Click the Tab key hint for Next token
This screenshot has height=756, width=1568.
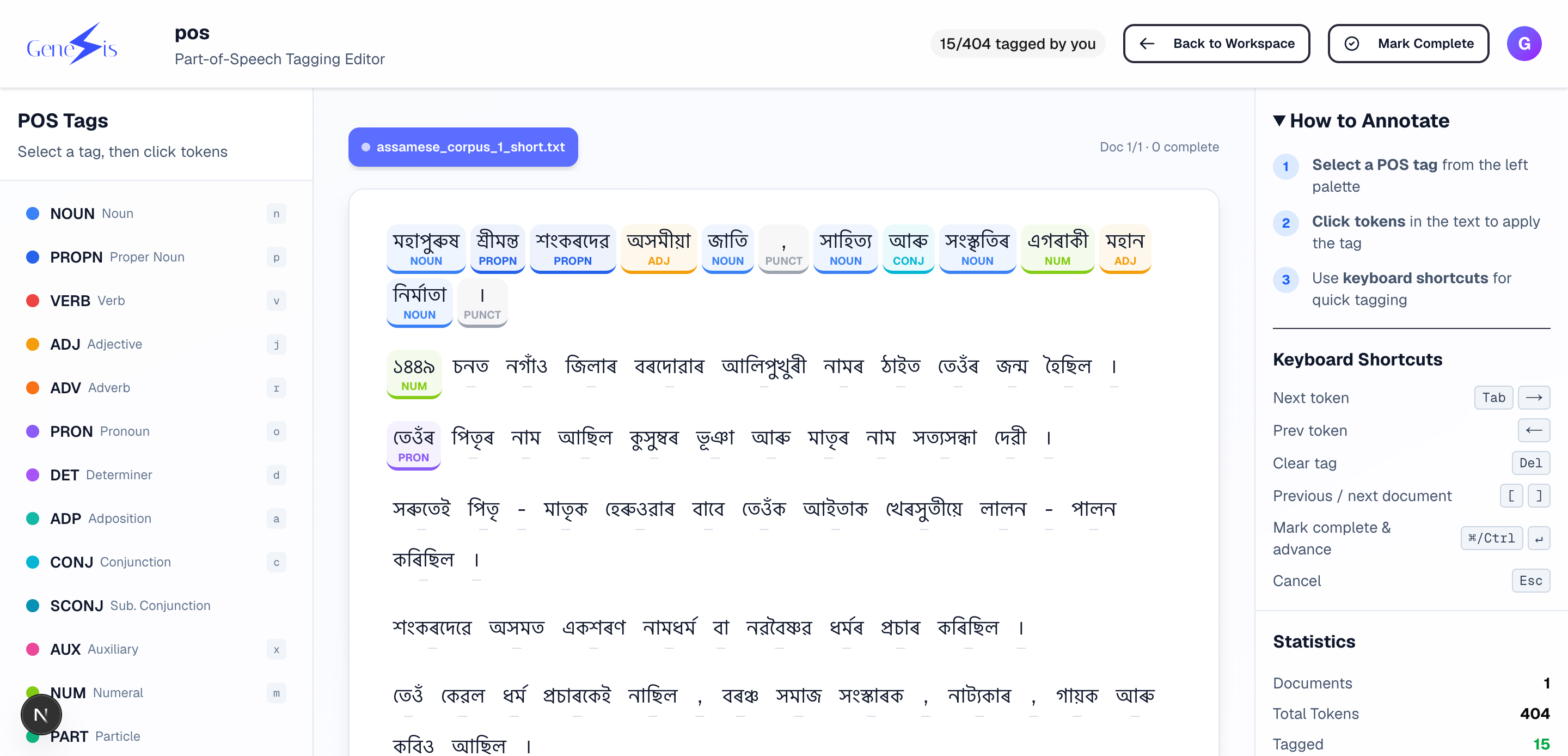click(1493, 398)
